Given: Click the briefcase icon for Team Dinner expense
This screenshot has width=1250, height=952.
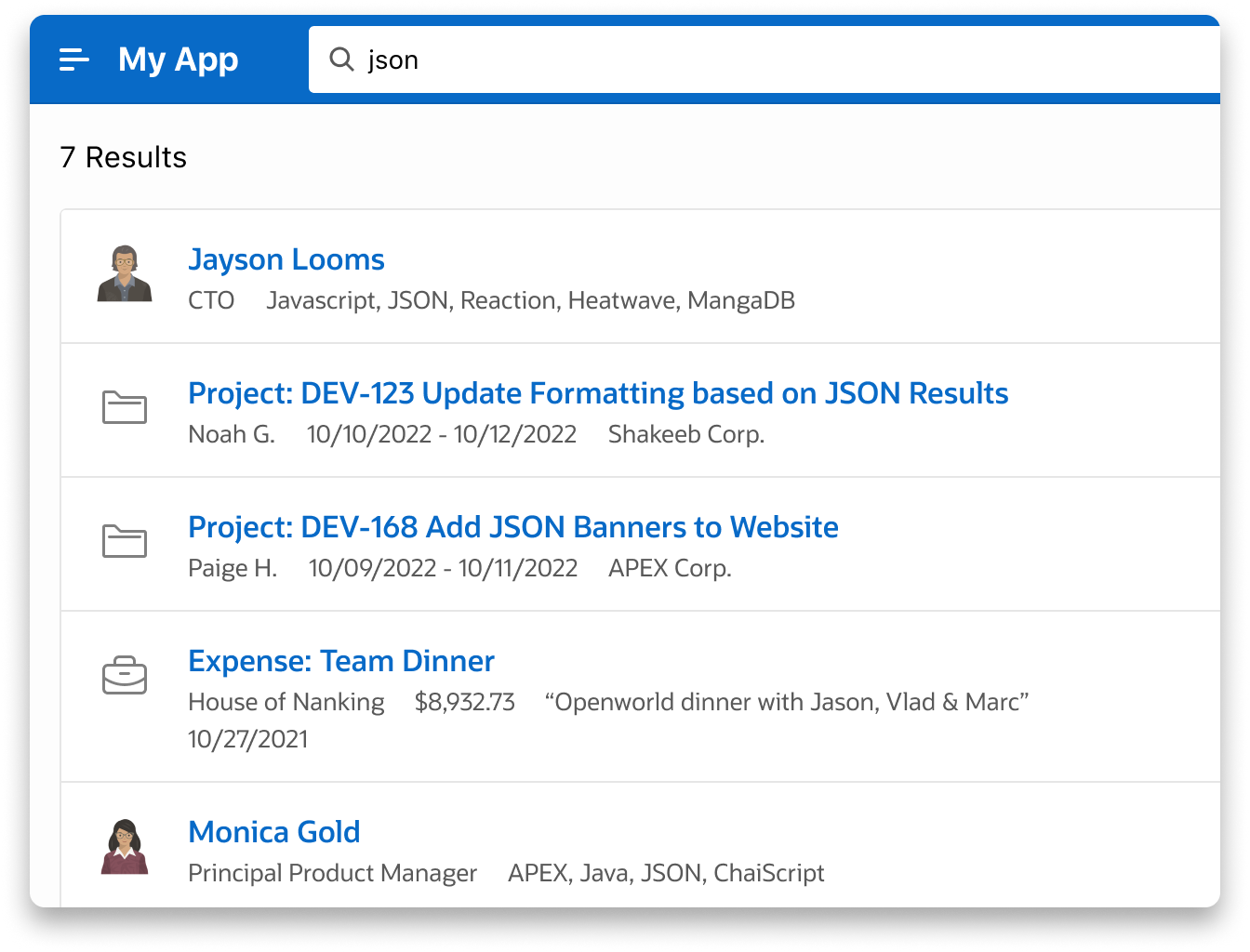Looking at the screenshot, I should click(x=125, y=677).
